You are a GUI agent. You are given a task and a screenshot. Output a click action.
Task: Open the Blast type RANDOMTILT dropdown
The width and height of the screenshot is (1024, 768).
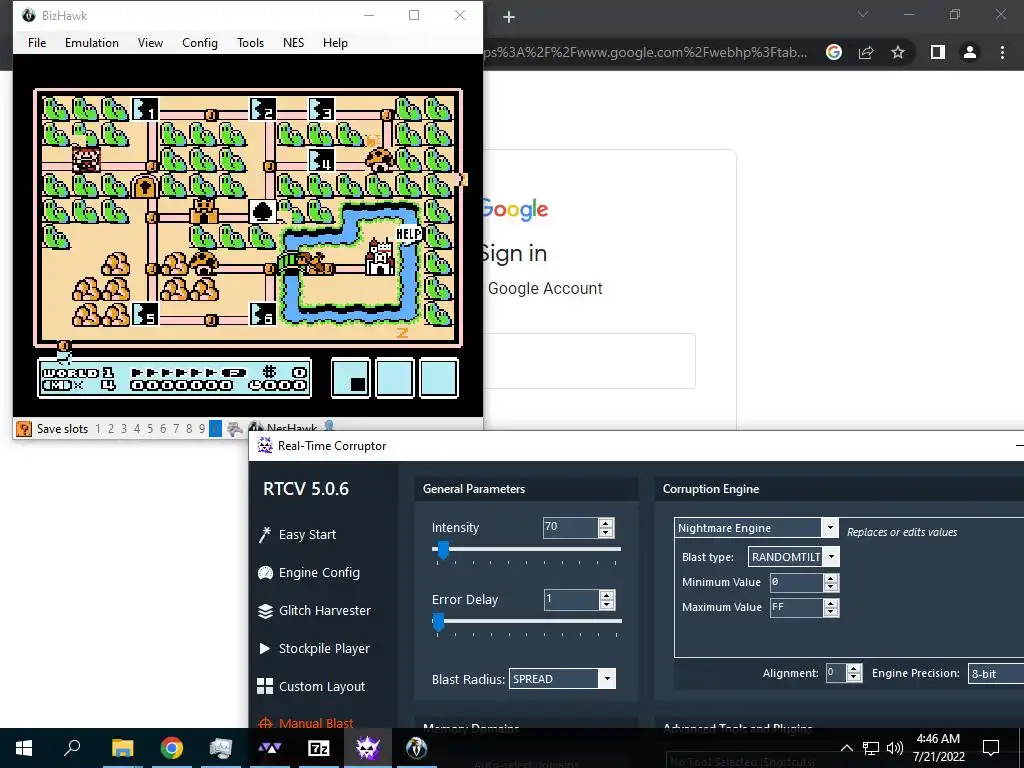831,556
